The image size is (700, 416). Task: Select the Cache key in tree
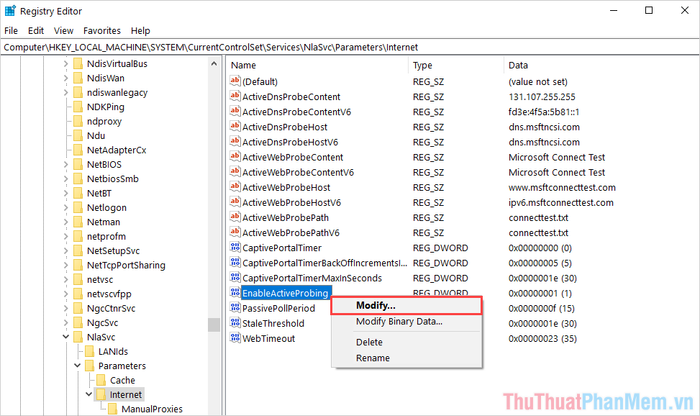(122, 380)
